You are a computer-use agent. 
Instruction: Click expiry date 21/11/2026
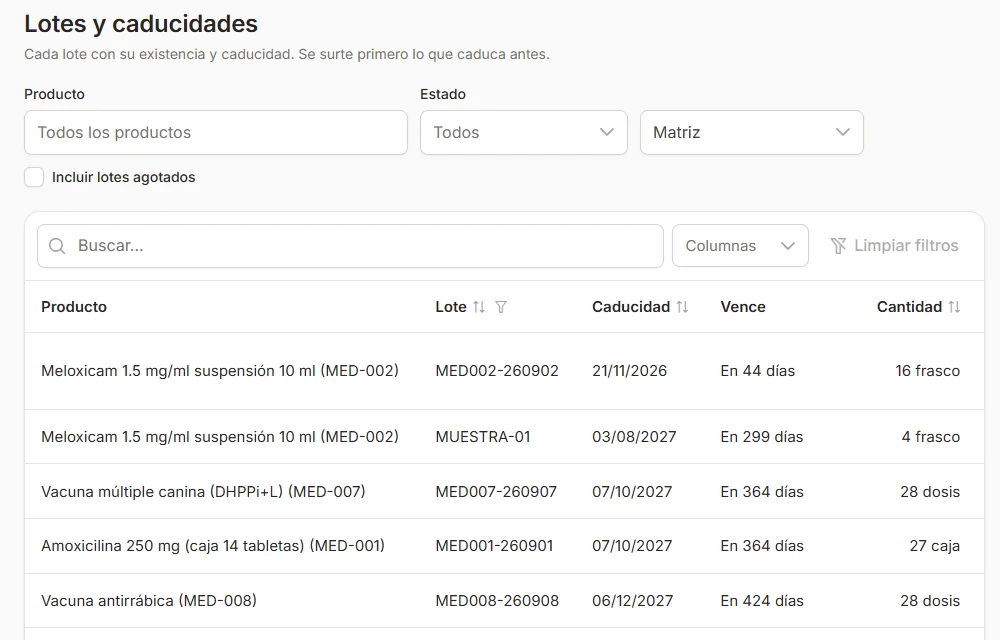(629, 371)
